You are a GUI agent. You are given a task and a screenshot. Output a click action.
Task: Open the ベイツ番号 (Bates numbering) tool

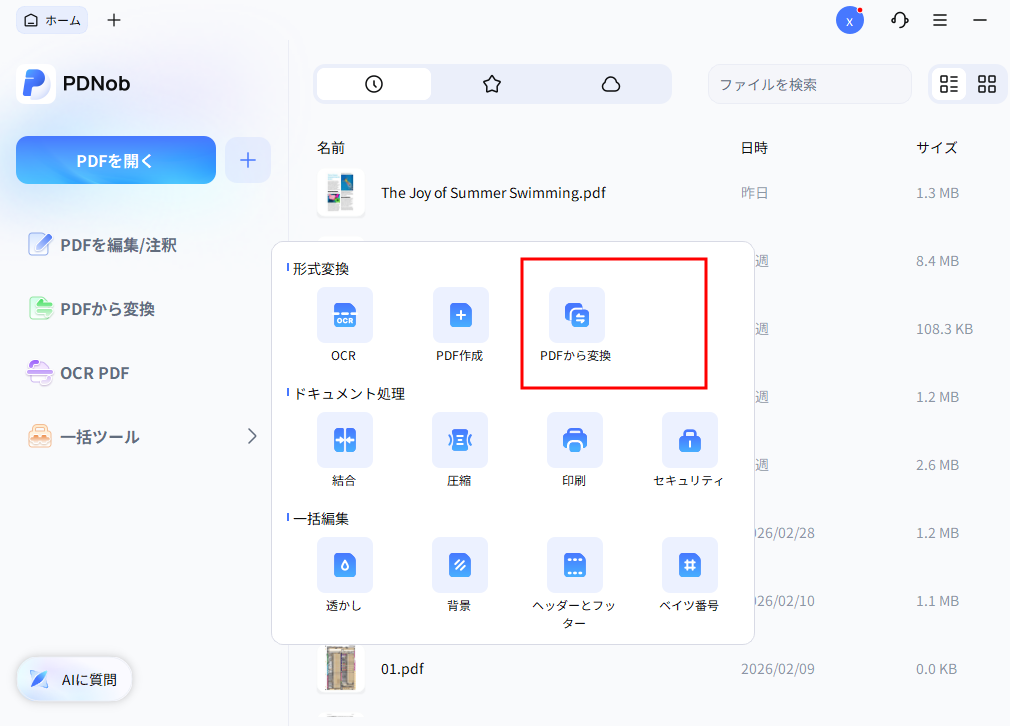pos(690,575)
